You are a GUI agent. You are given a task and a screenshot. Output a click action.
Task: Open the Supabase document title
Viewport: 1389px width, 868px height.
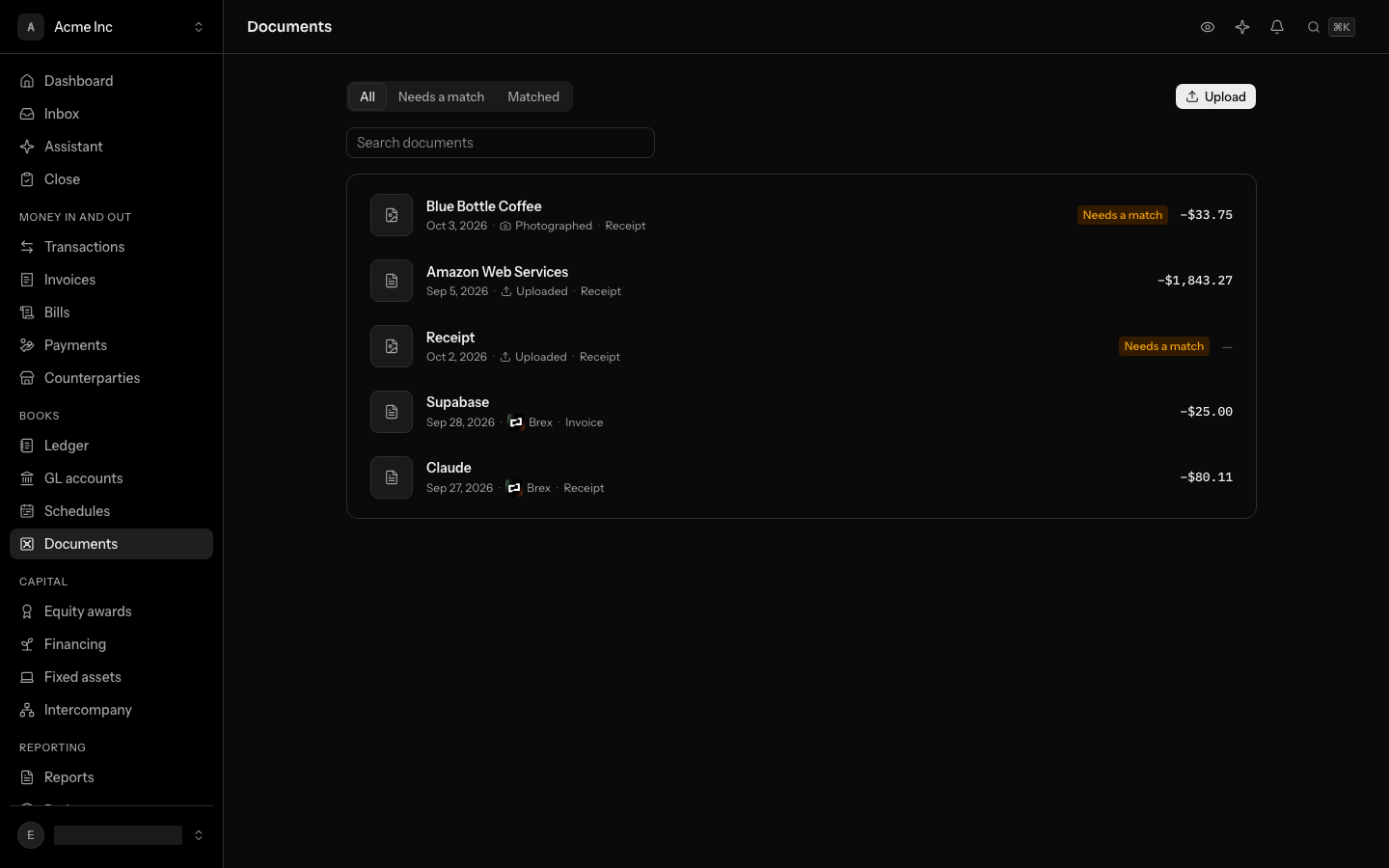tap(457, 402)
